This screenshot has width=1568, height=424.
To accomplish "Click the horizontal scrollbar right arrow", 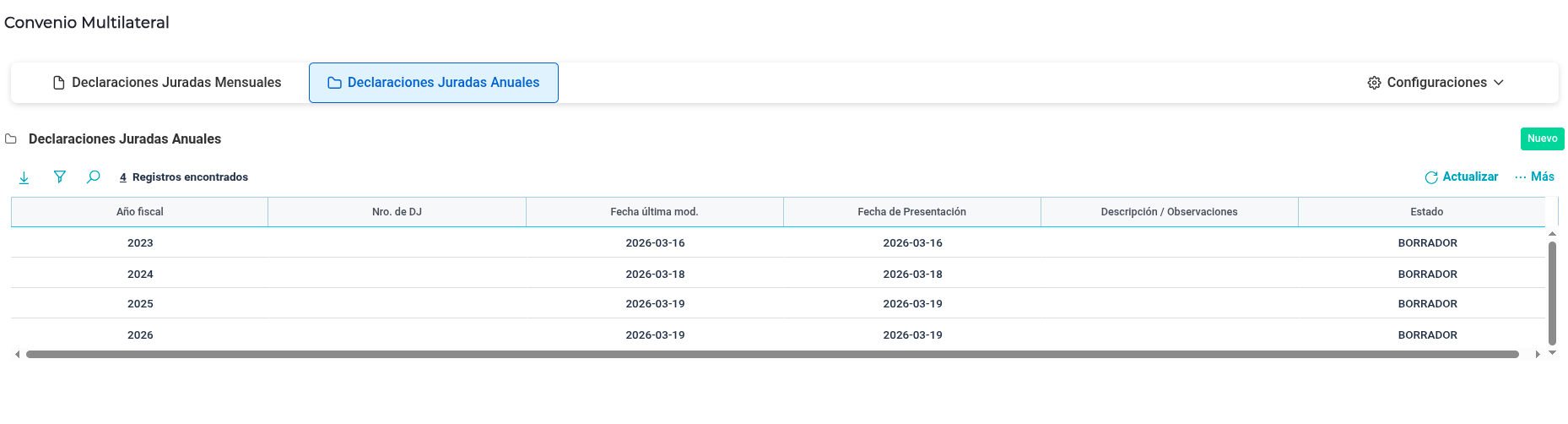I will pyautogui.click(x=1538, y=355).
